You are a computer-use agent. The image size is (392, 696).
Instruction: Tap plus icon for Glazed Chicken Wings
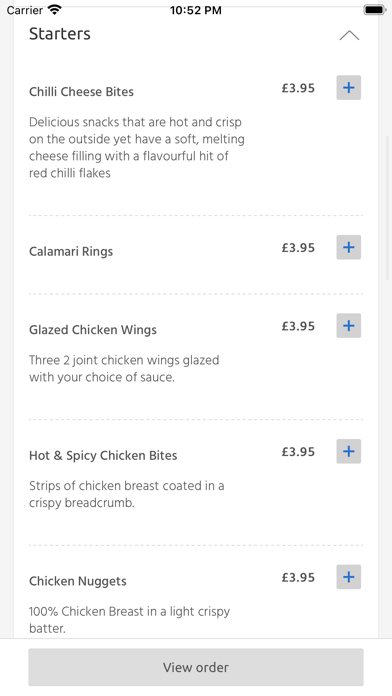click(x=348, y=326)
